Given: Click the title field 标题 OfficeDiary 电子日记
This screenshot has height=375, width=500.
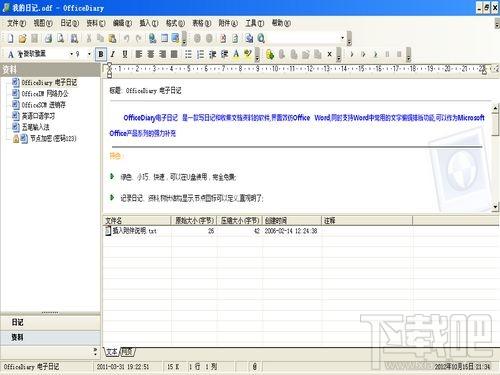Looking at the screenshot, I should (145, 90).
